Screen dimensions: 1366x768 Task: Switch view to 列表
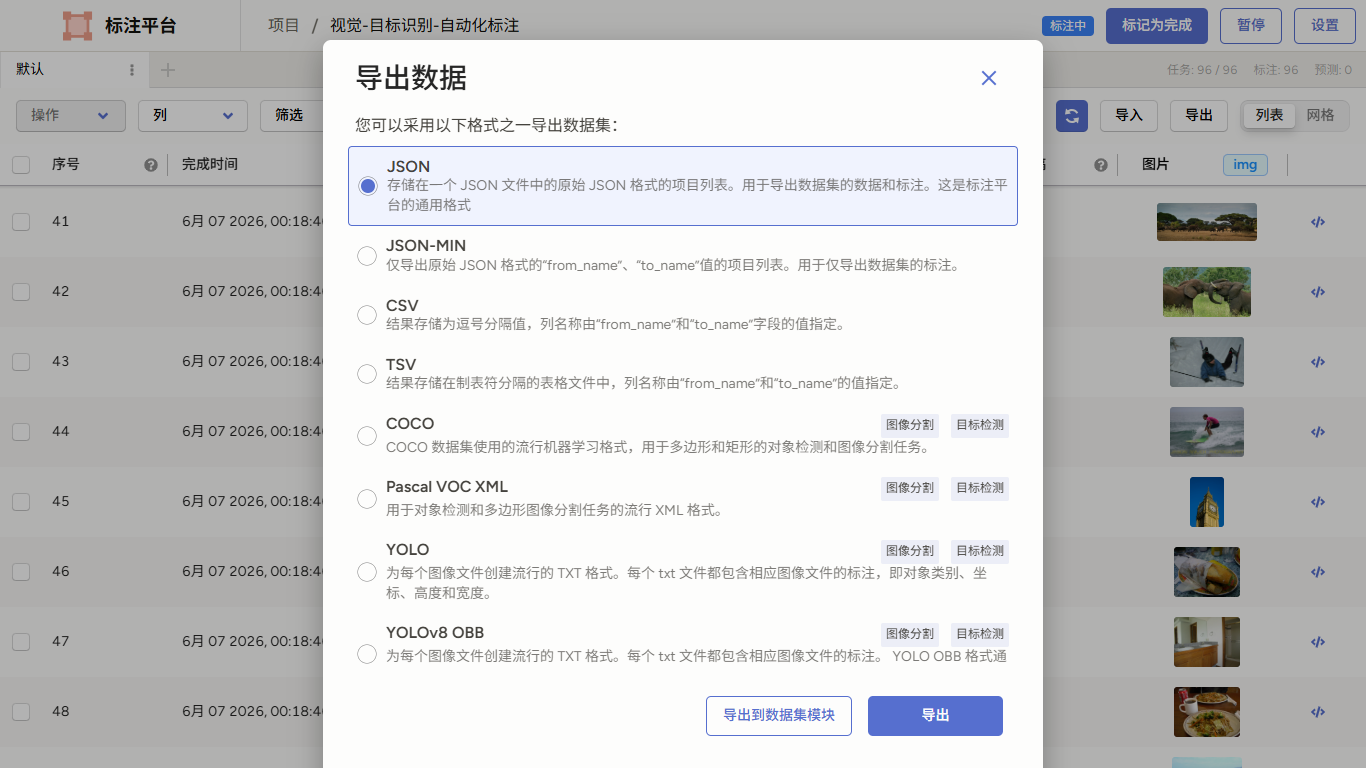[1269, 115]
